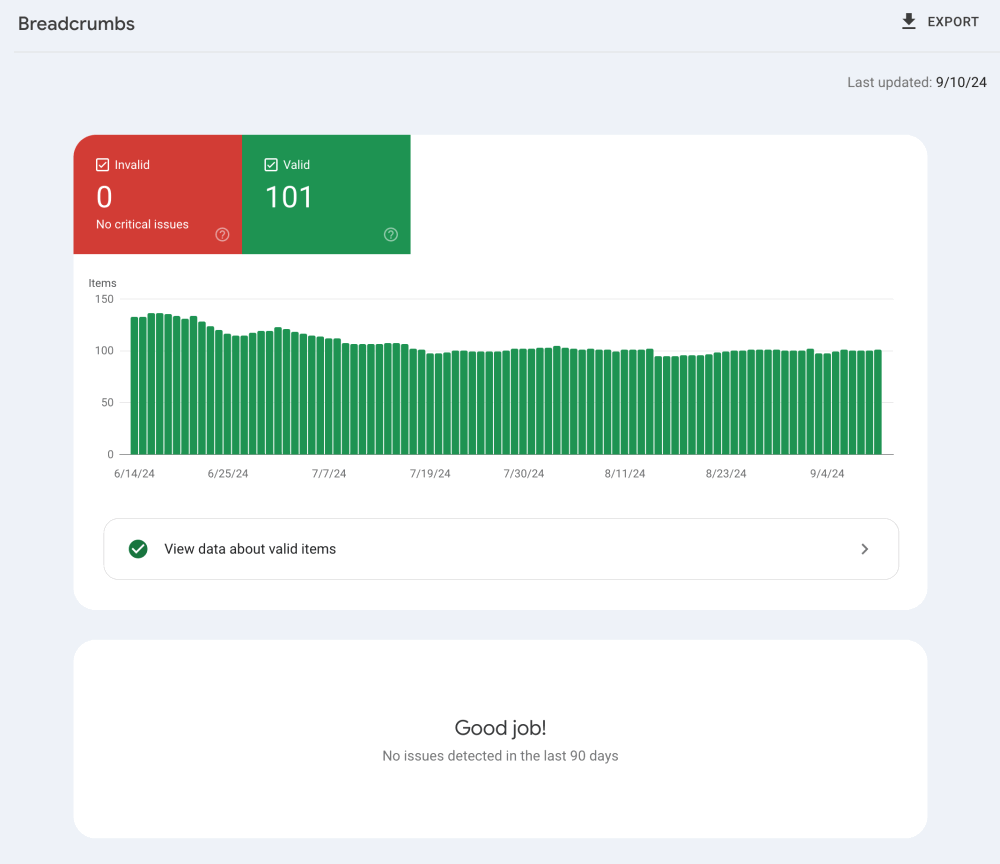Screen dimensions: 1000x864
Task: Click the 8/23/24 axis date label
Action: tap(726, 474)
